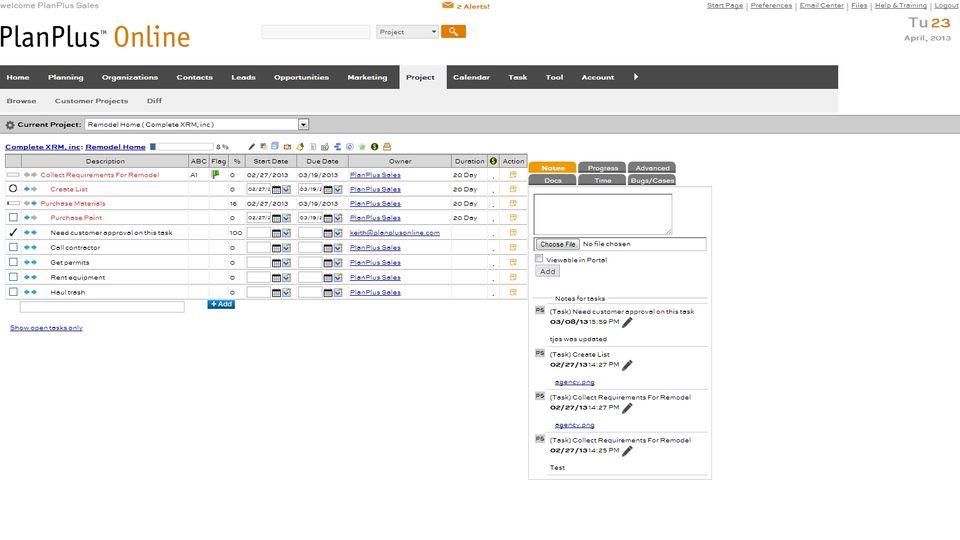Image resolution: width=960 pixels, height=540 pixels.
Task: Click the blue +Add task button
Action: (x=221, y=304)
